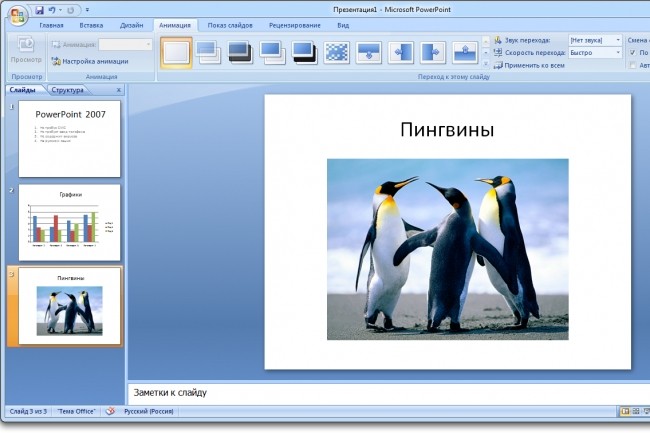
Task: Switch to Normal view in status bar
Action: 625,411
